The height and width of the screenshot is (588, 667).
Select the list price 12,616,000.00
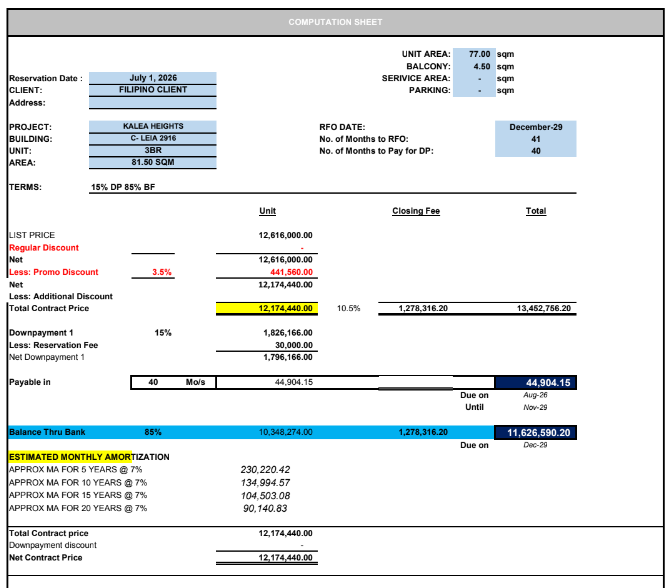coord(285,235)
